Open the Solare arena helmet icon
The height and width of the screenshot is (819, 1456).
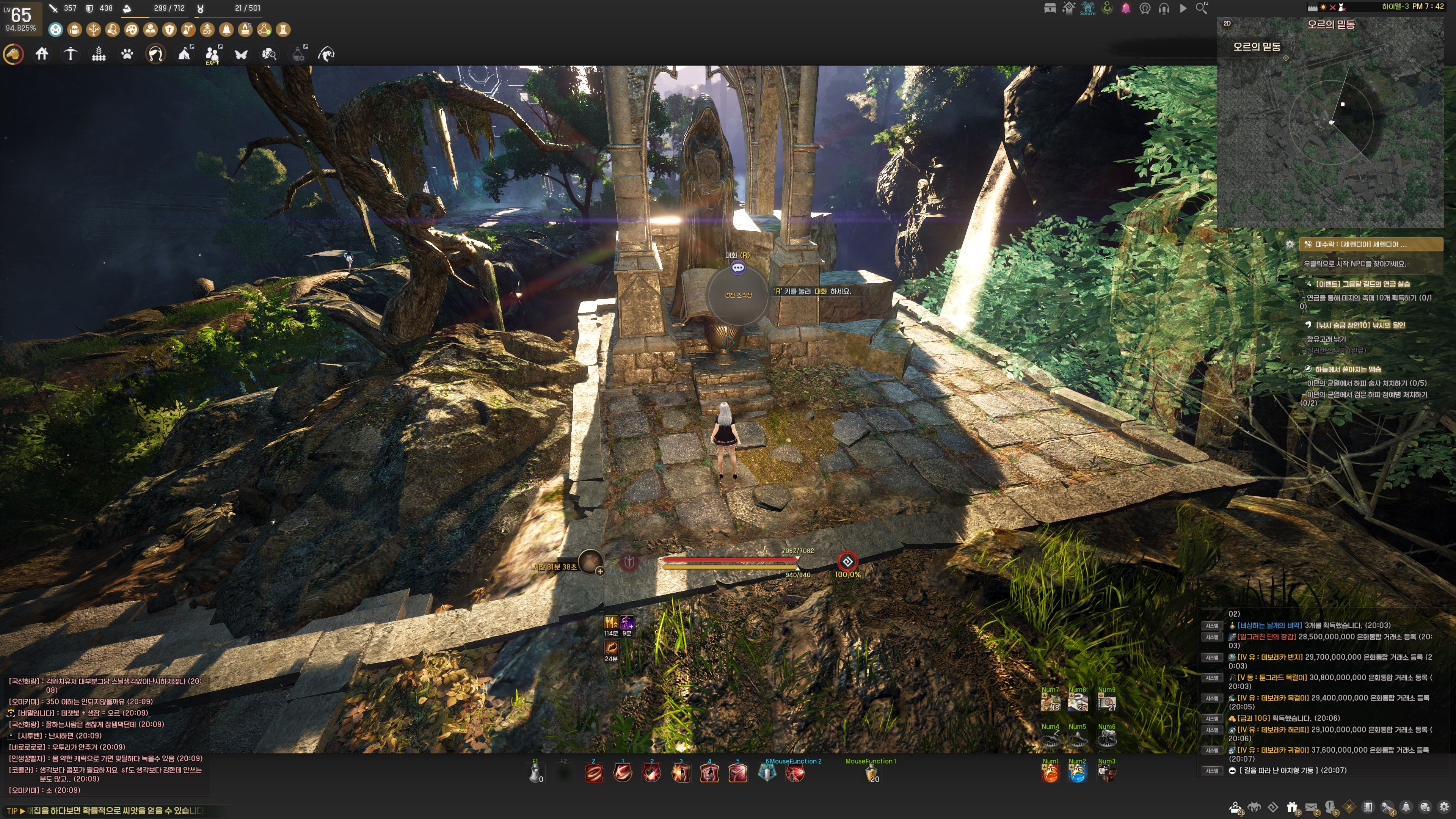1088,8
